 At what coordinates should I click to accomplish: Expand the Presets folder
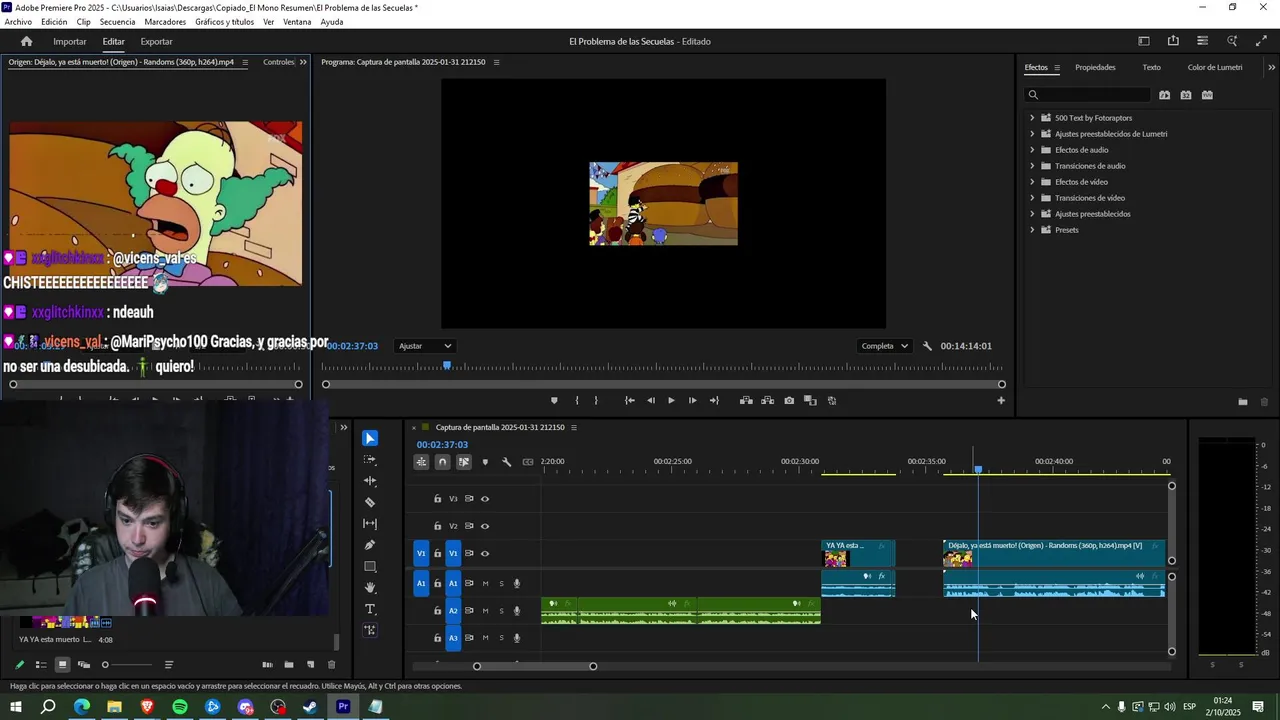(1032, 230)
